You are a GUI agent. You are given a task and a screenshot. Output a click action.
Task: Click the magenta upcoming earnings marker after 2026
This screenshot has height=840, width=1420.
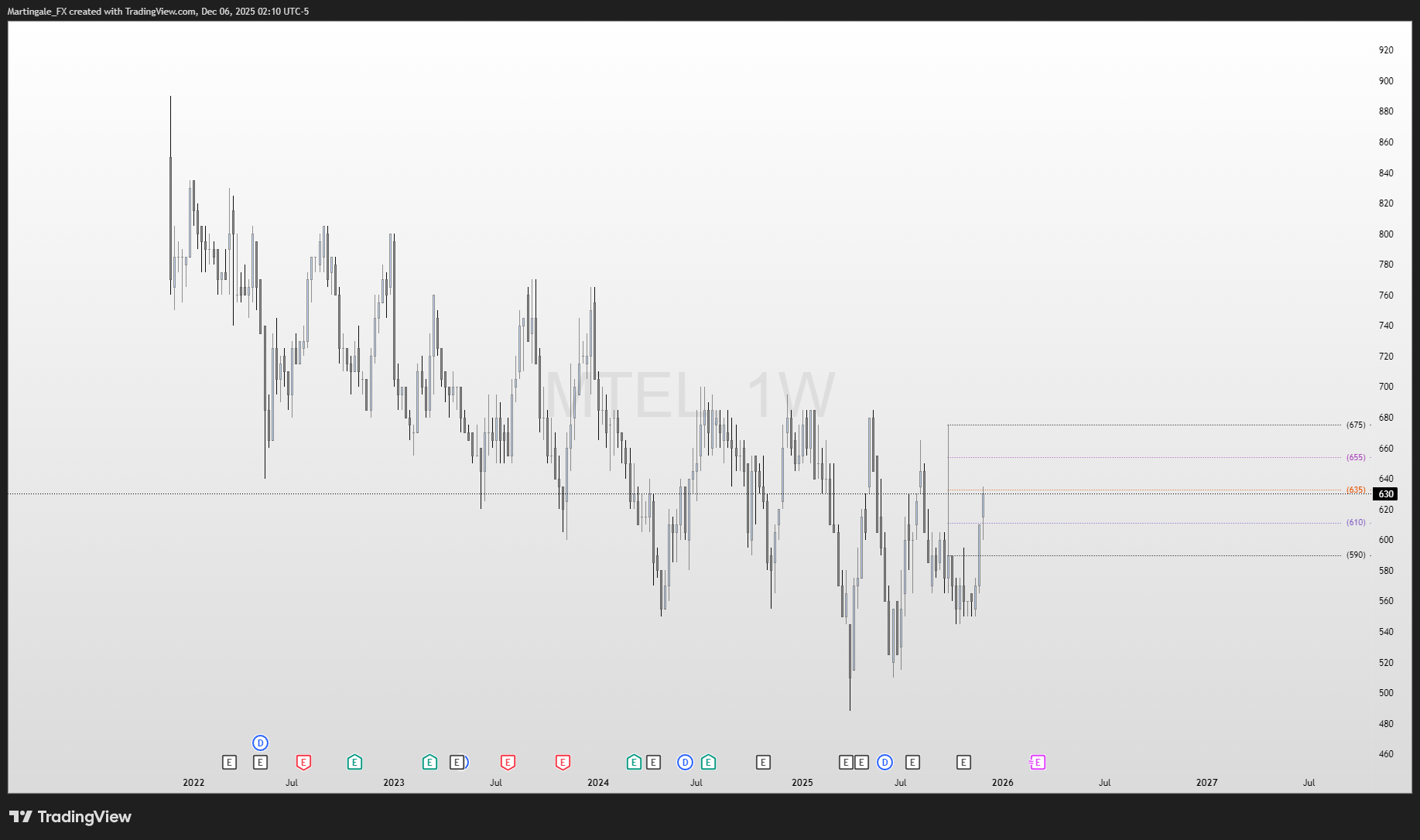coord(1037,763)
